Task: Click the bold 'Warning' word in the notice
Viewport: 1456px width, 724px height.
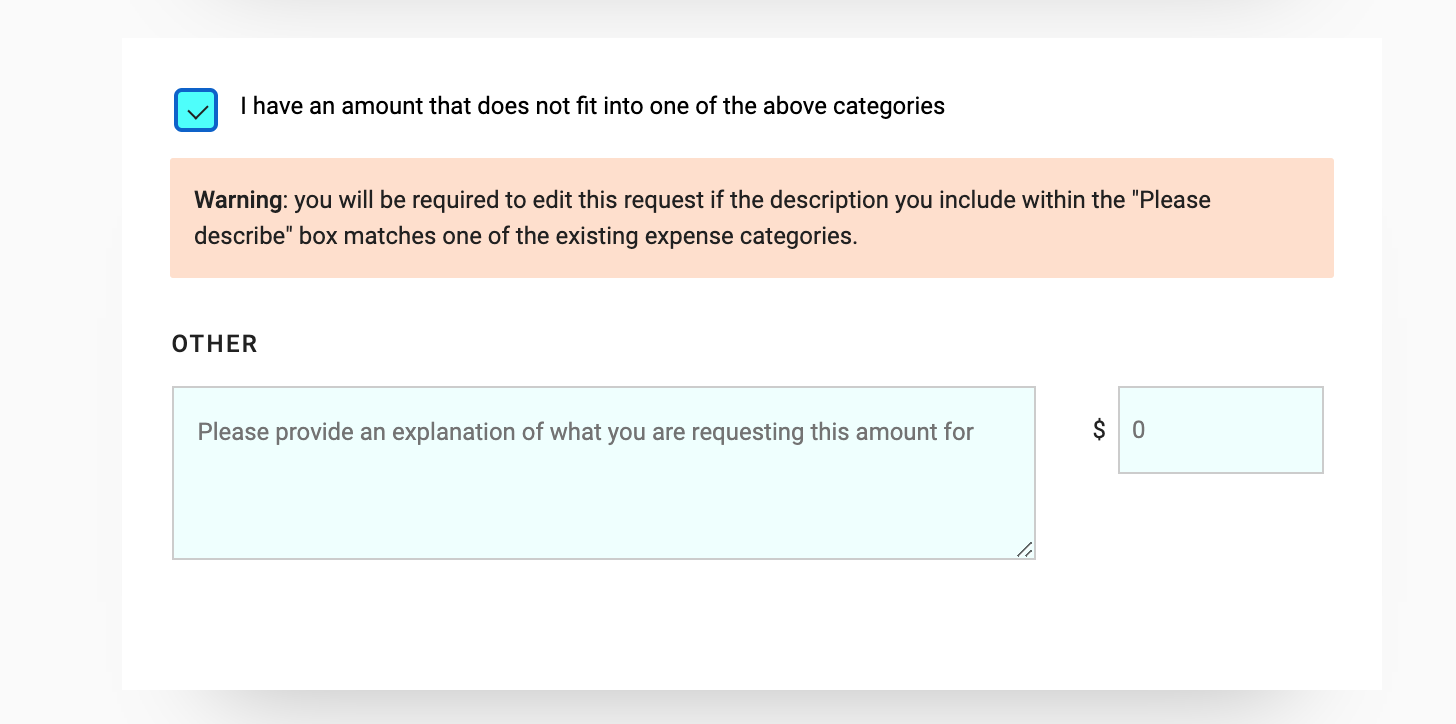Action: (238, 200)
